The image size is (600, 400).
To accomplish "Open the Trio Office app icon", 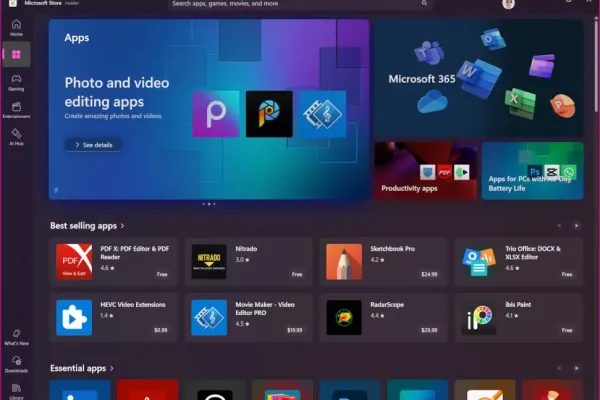I will (479, 261).
